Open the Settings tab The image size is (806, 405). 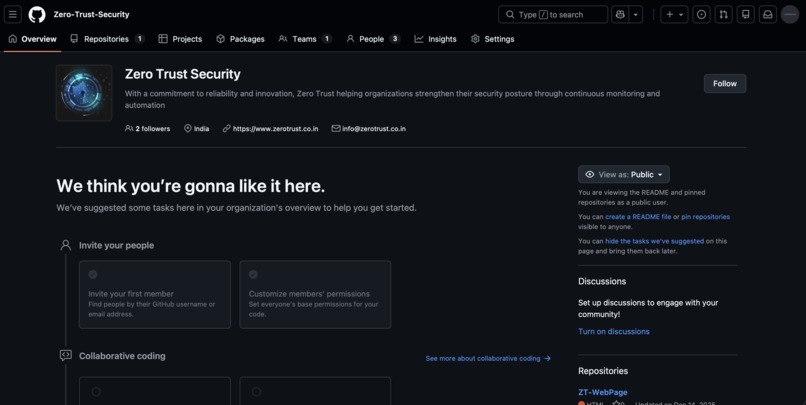click(x=492, y=39)
